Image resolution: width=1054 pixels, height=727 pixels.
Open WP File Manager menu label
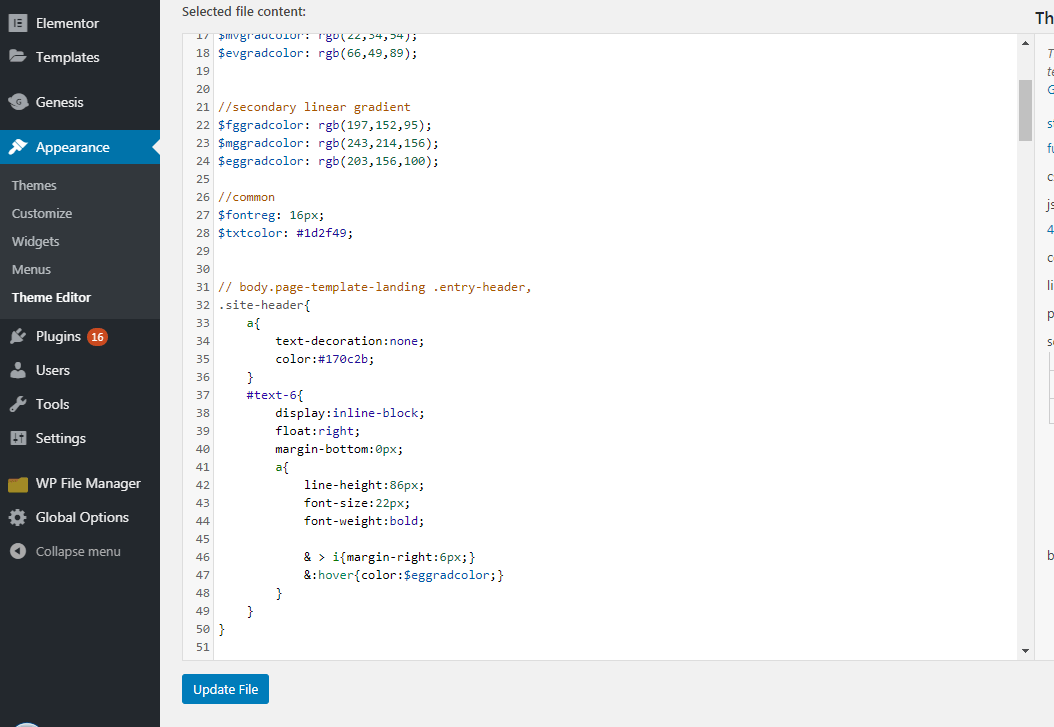[x=88, y=483]
